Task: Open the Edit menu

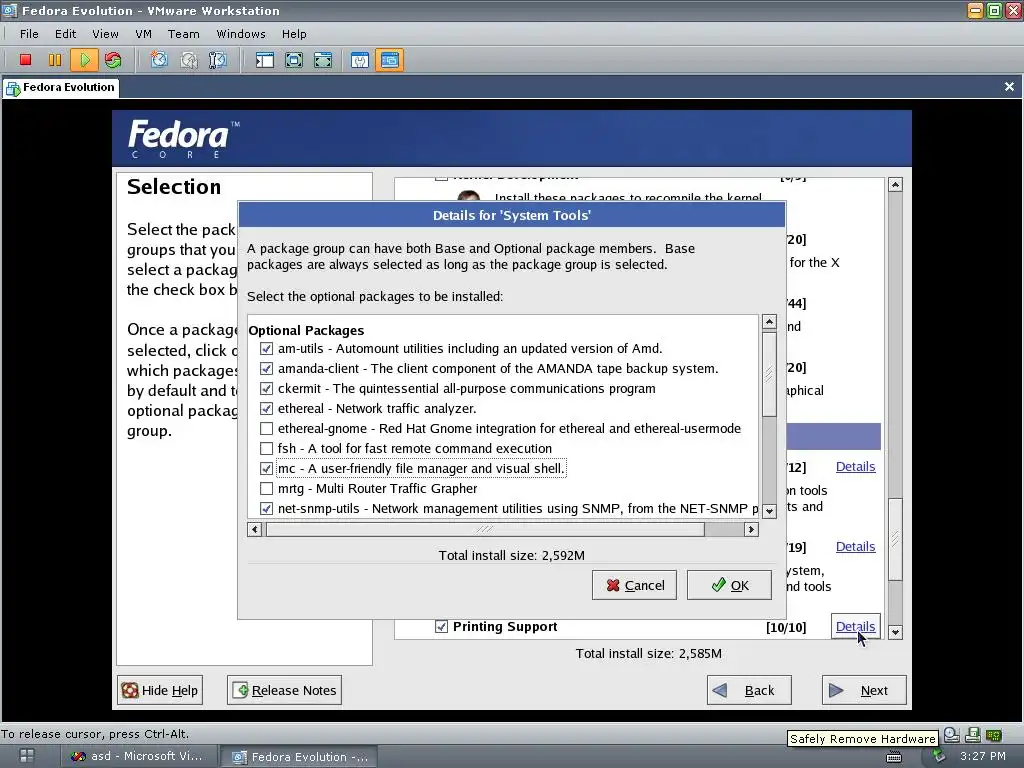Action: point(65,34)
